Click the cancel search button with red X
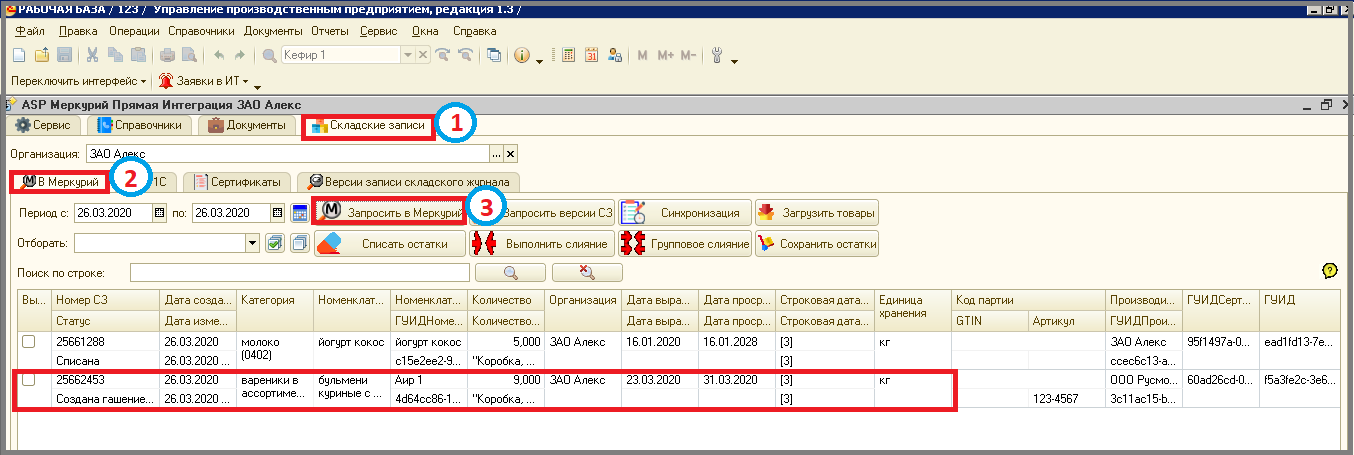Image resolution: width=1354 pixels, height=455 pixels. [x=587, y=272]
